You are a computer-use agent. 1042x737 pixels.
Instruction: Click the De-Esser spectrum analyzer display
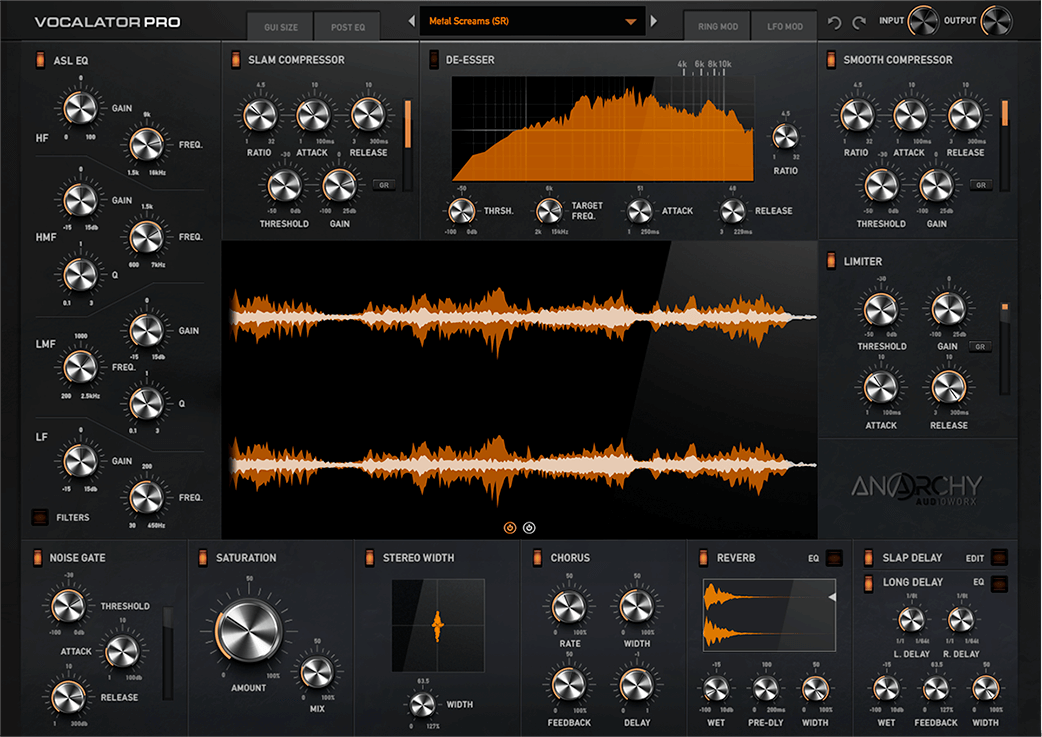(x=603, y=128)
